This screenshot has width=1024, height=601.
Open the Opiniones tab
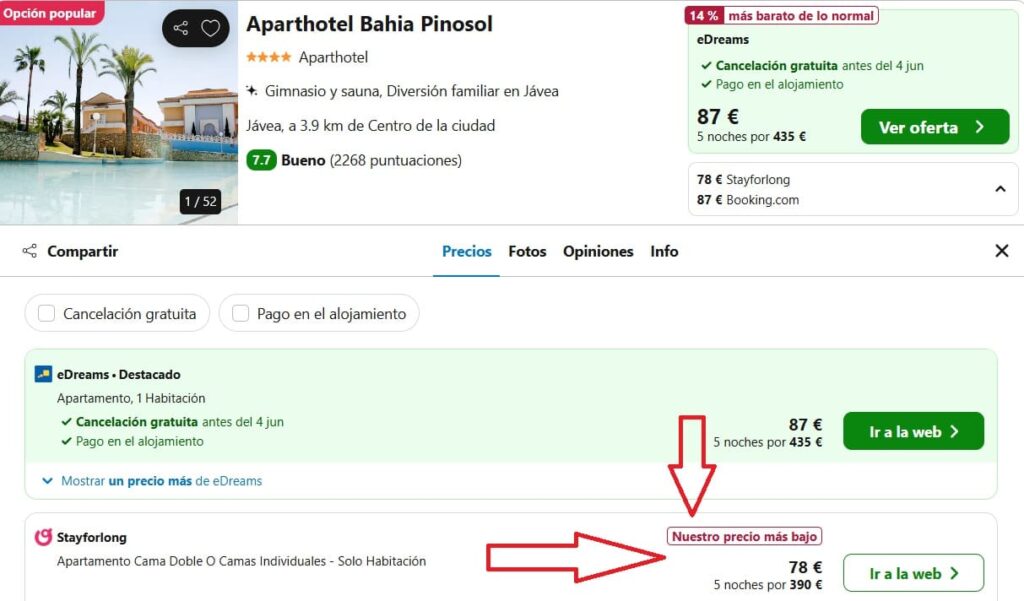pyautogui.click(x=598, y=252)
